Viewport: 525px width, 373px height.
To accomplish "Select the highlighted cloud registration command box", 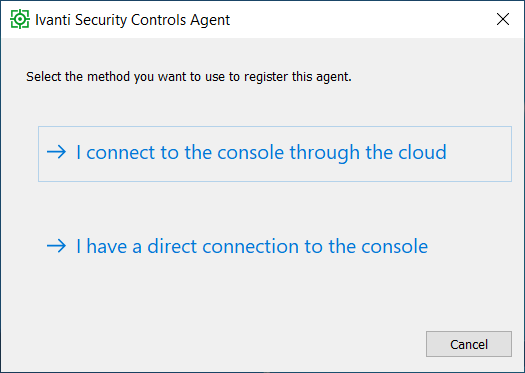I will pos(275,154).
